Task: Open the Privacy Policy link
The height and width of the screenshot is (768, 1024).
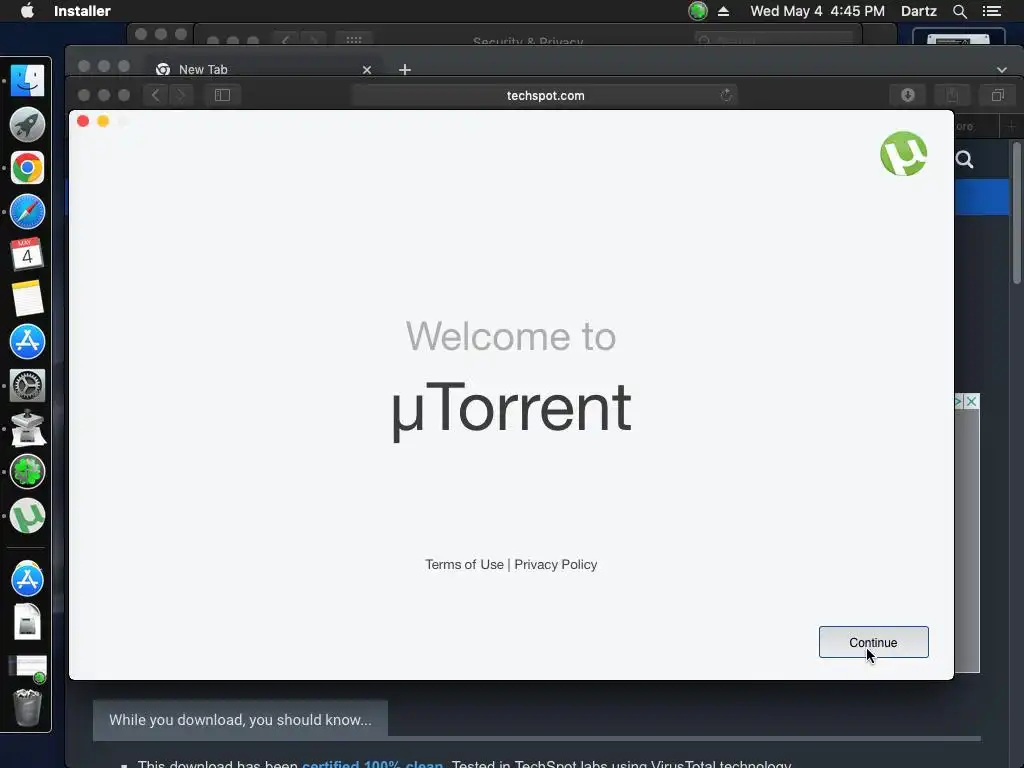Action: click(x=556, y=564)
